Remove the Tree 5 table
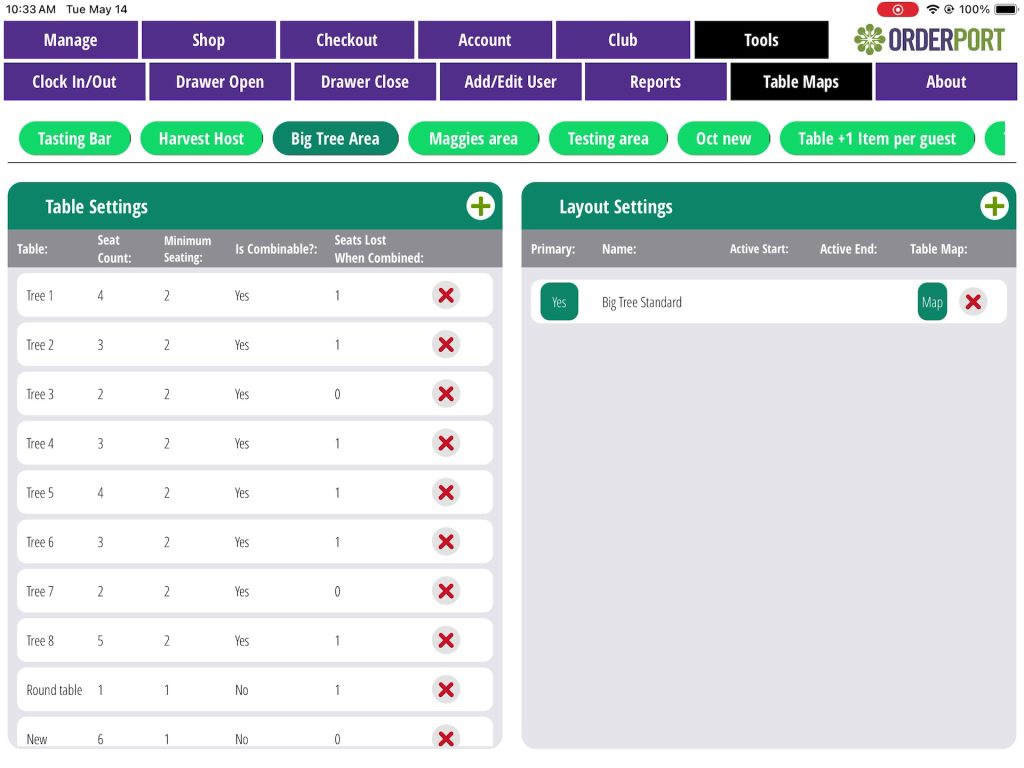This screenshot has height=768, width=1024. point(446,492)
